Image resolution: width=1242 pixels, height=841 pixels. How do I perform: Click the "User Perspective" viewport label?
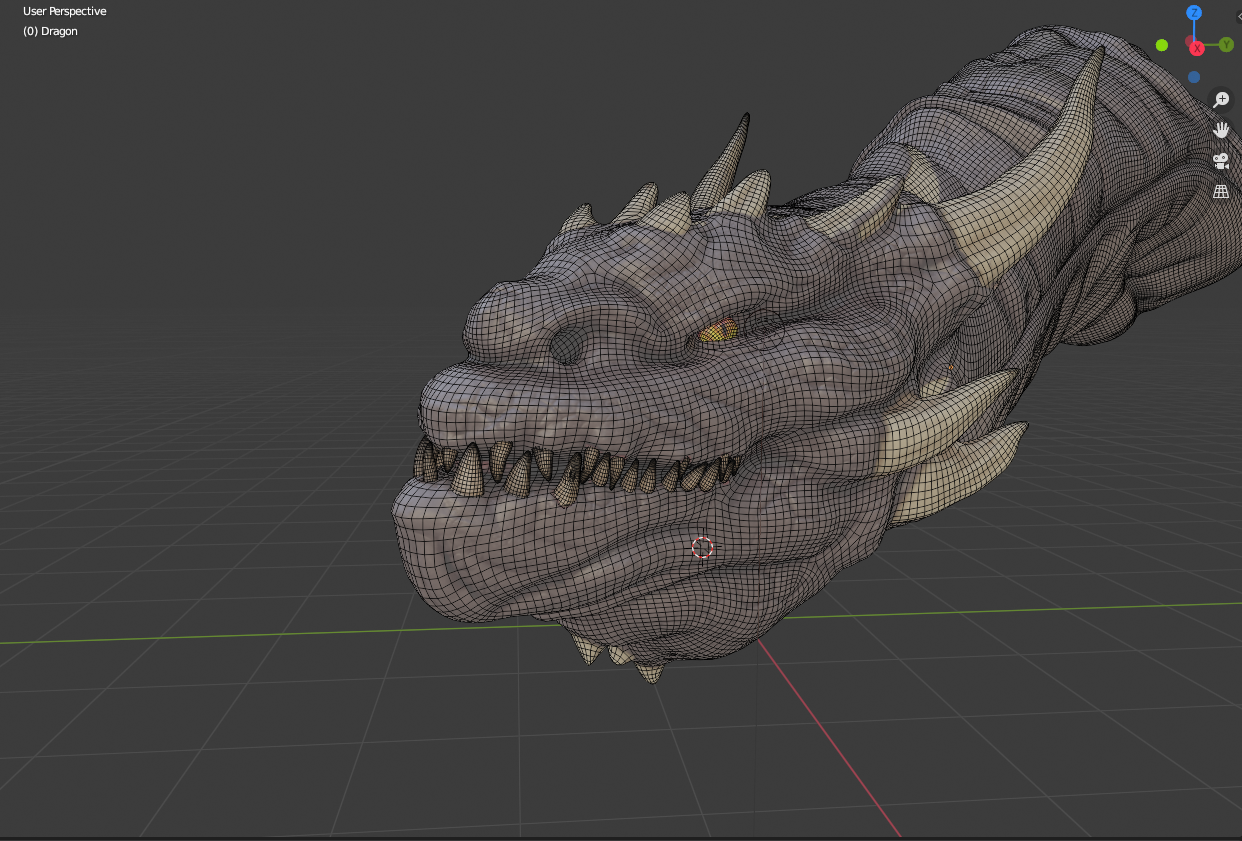65,11
